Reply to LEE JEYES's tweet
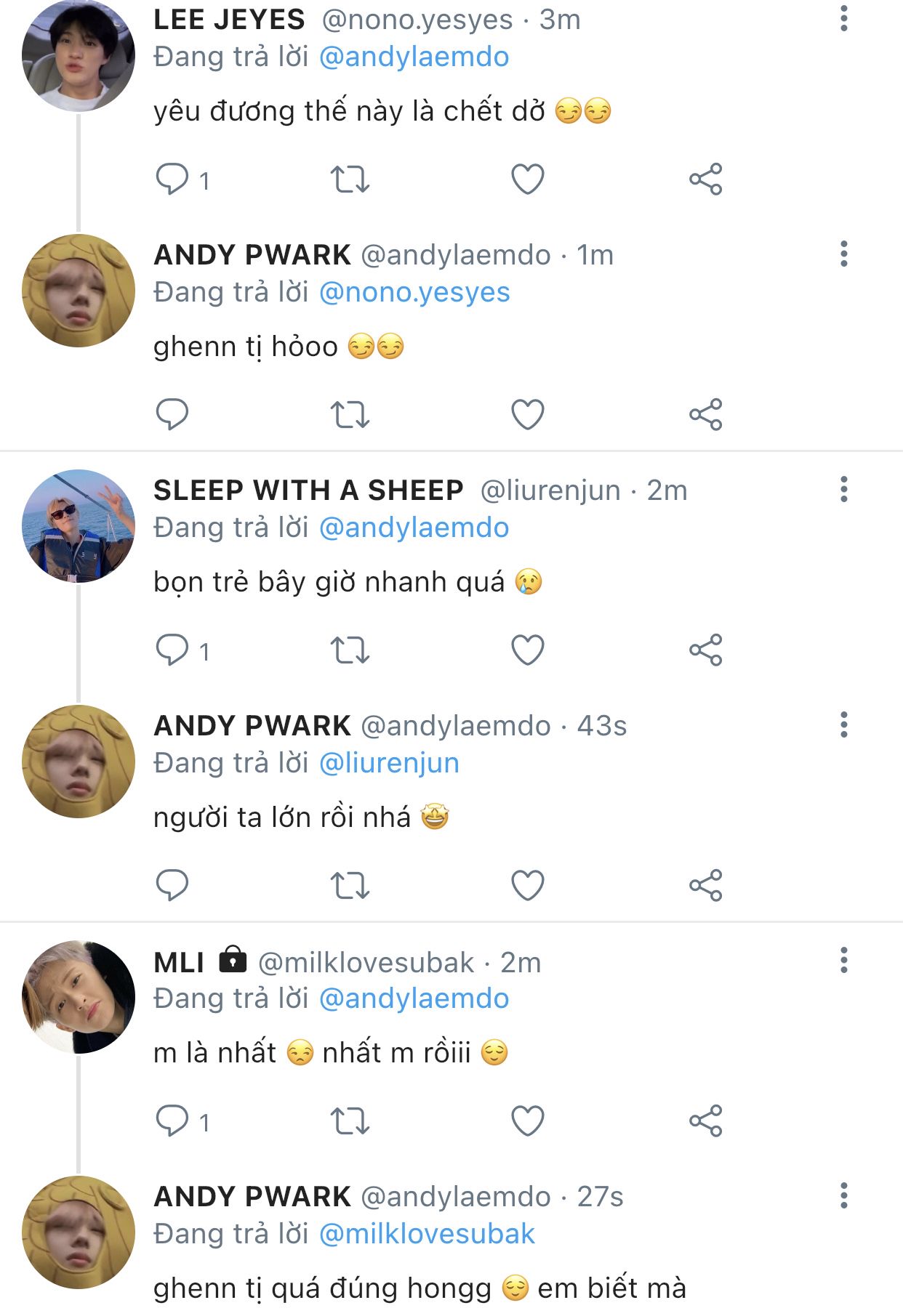This screenshot has width=903, height=1316. point(172,179)
